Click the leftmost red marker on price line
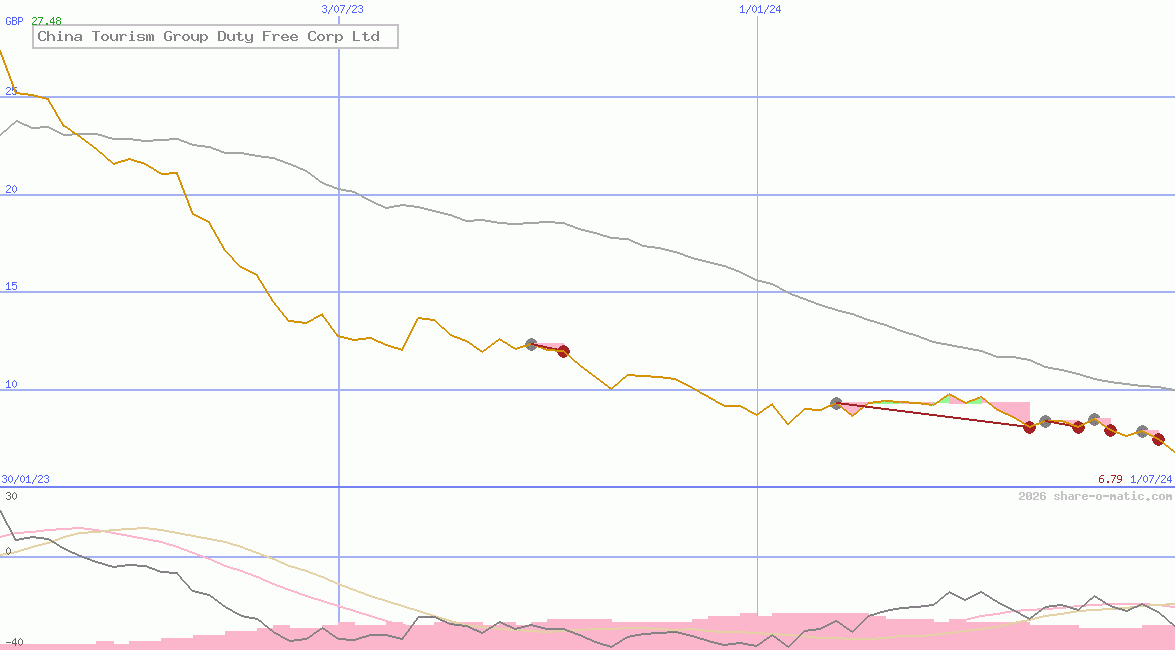Screen dimensions: 1175x650 pos(563,351)
